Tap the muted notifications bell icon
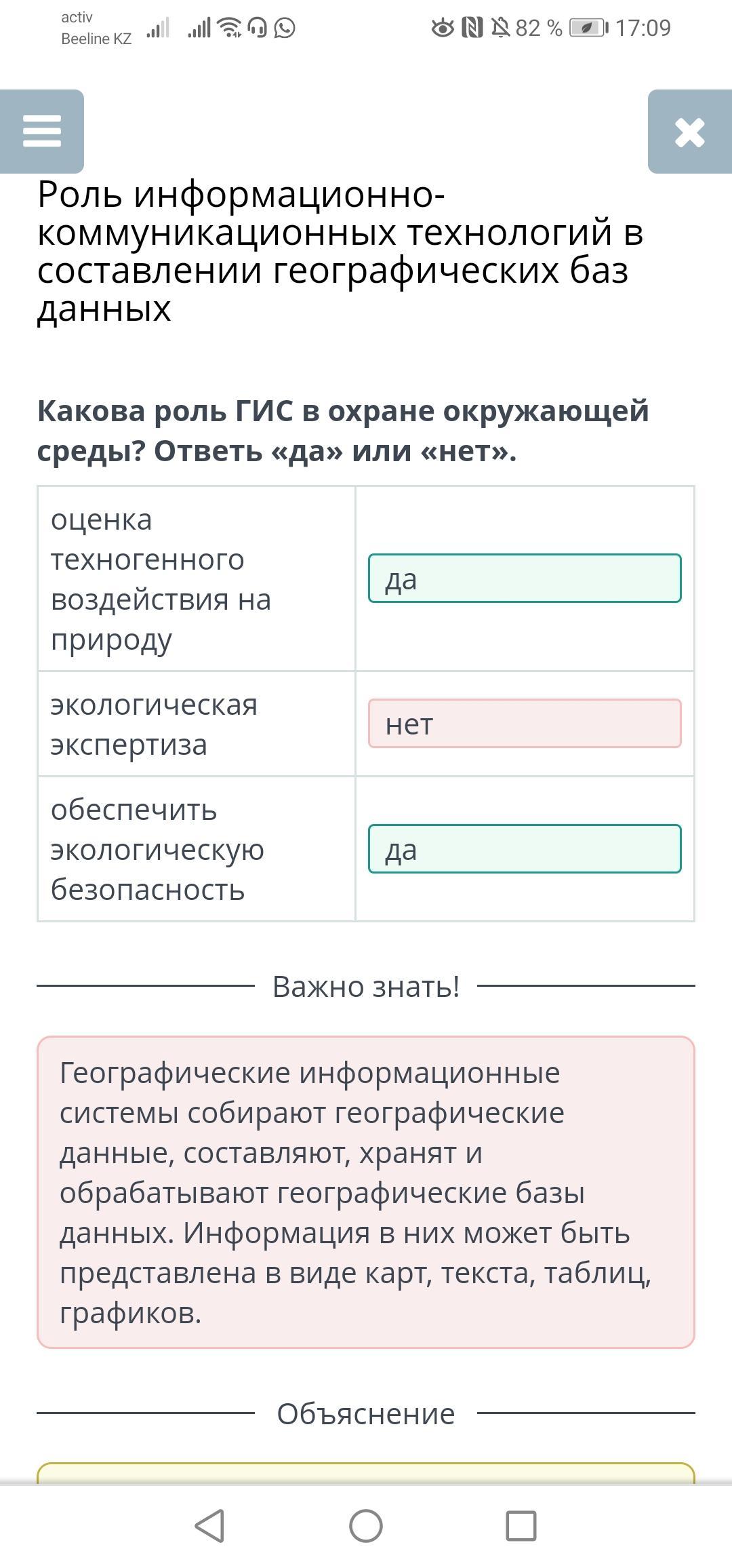This screenshot has height=1568, width=732. [500, 28]
